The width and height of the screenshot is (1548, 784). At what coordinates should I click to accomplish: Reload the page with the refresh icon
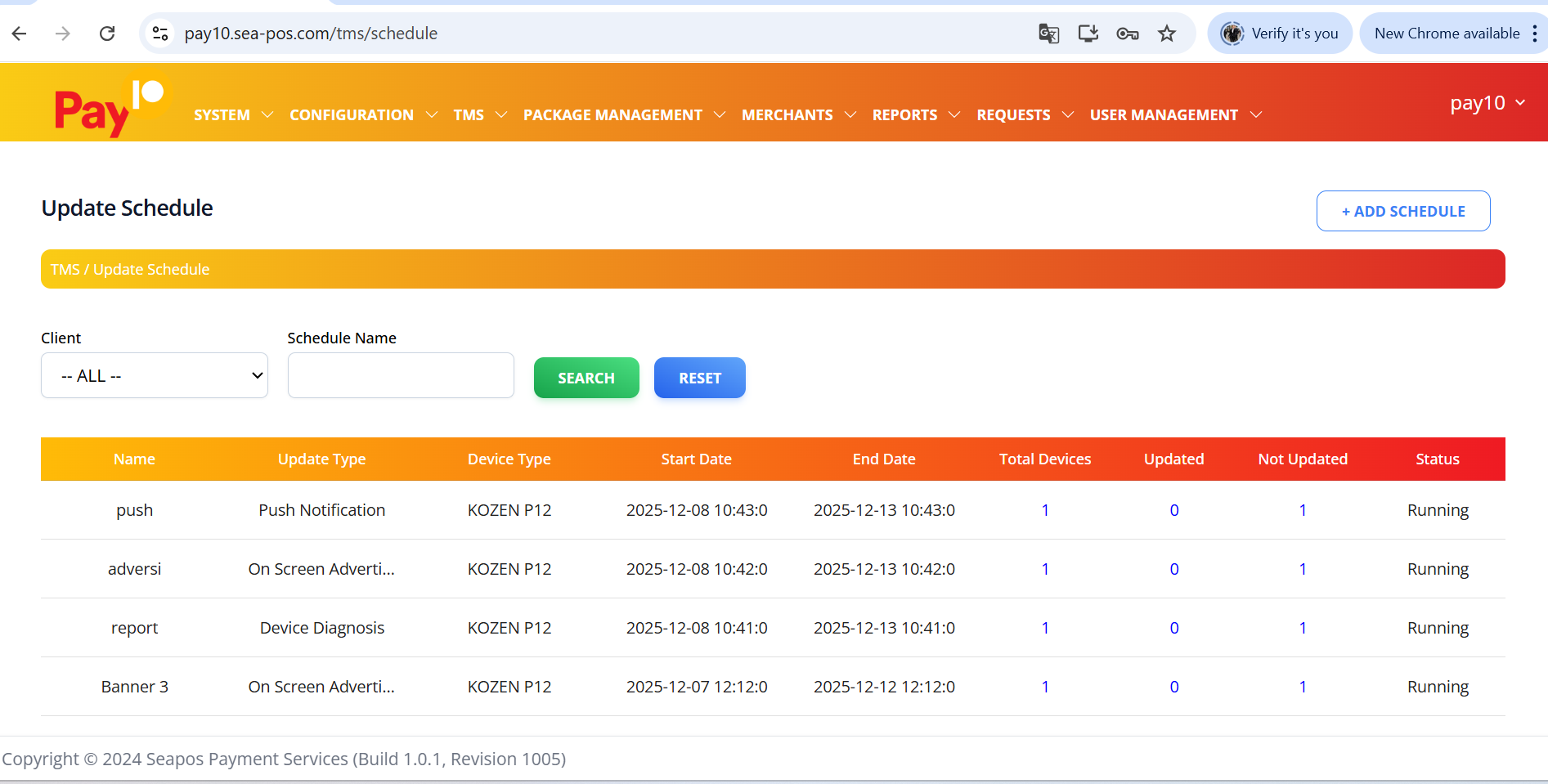pos(107,34)
